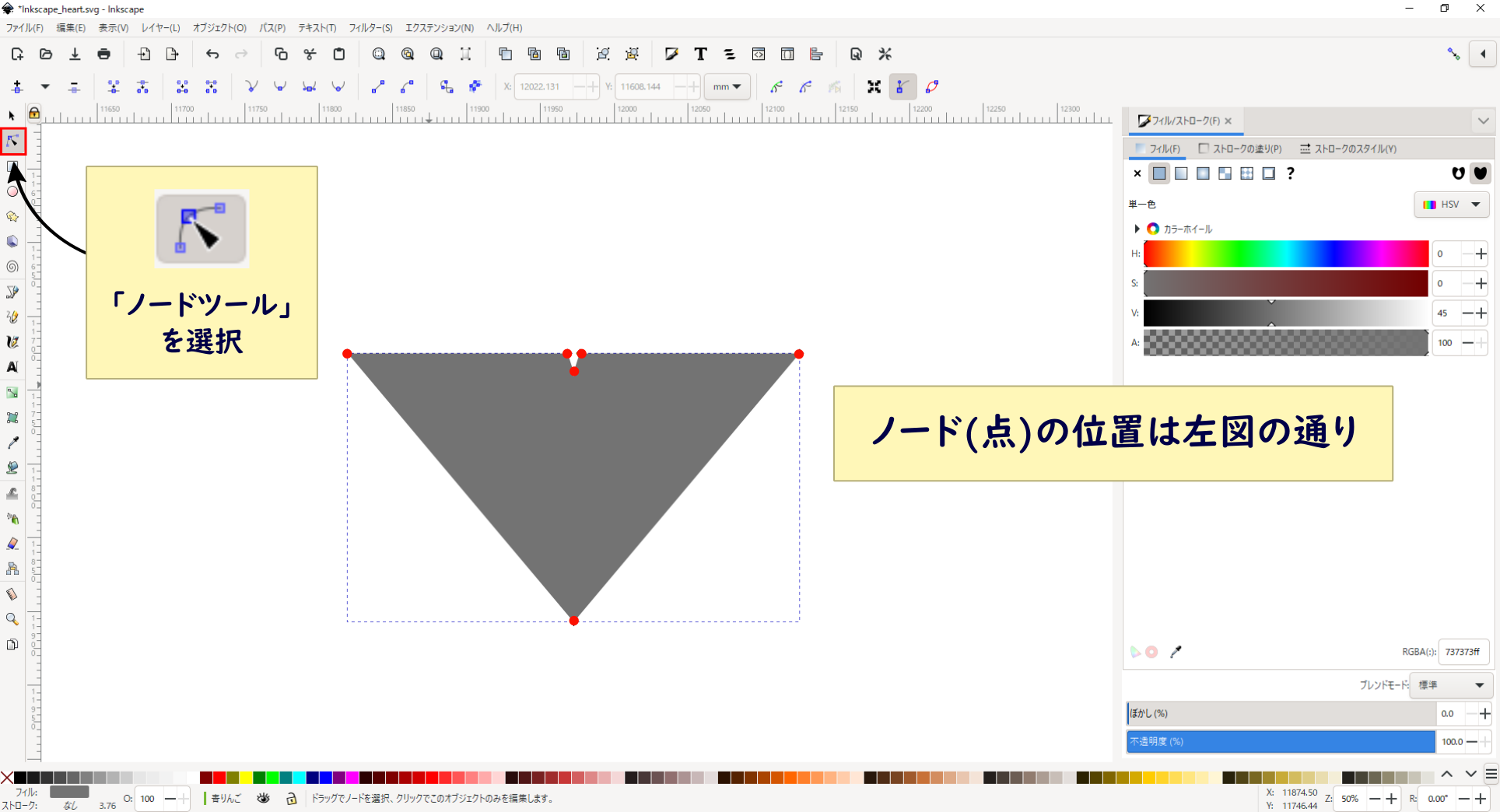Select the Text tool
This screenshot has height=812, width=1500.
click(12, 367)
